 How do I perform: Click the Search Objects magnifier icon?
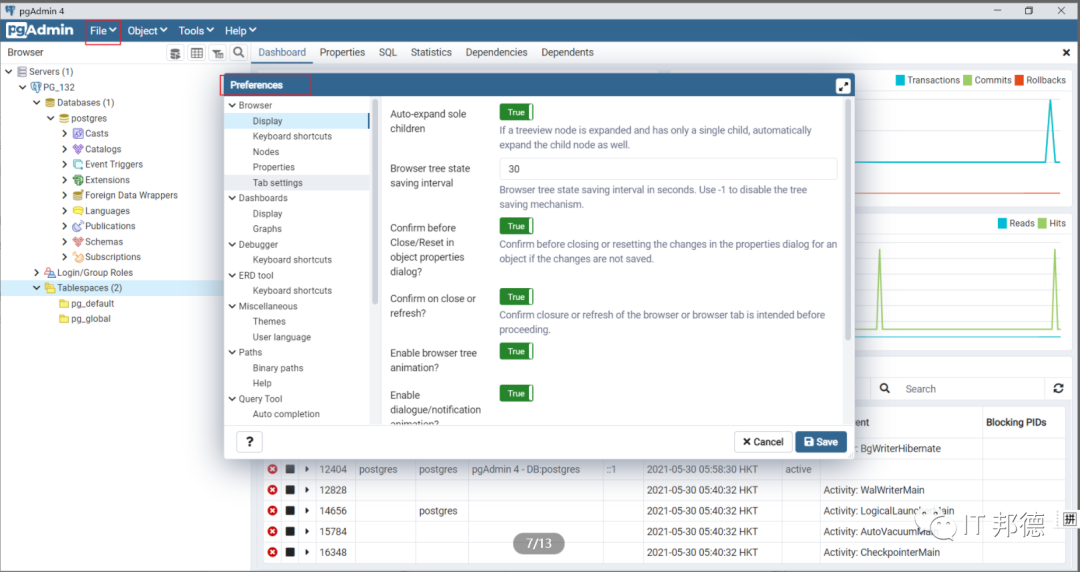238,52
